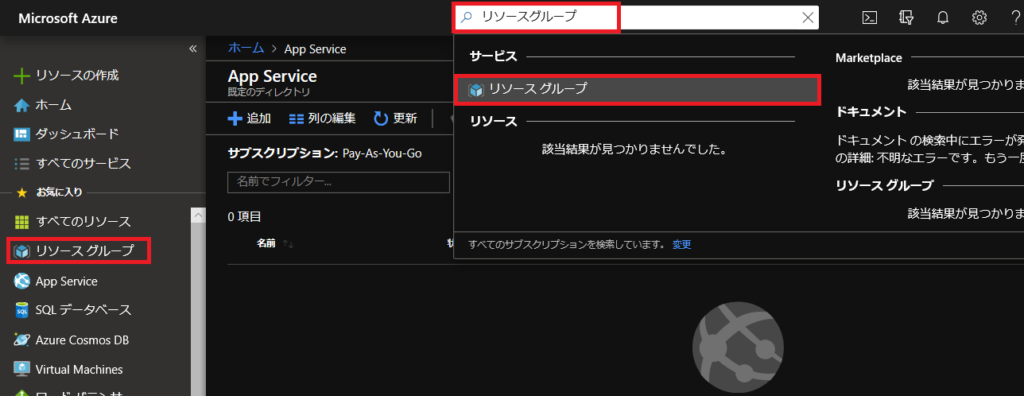Screen dimensions: 1024x396
Task: Open the All Services list icon
Action: [22, 163]
